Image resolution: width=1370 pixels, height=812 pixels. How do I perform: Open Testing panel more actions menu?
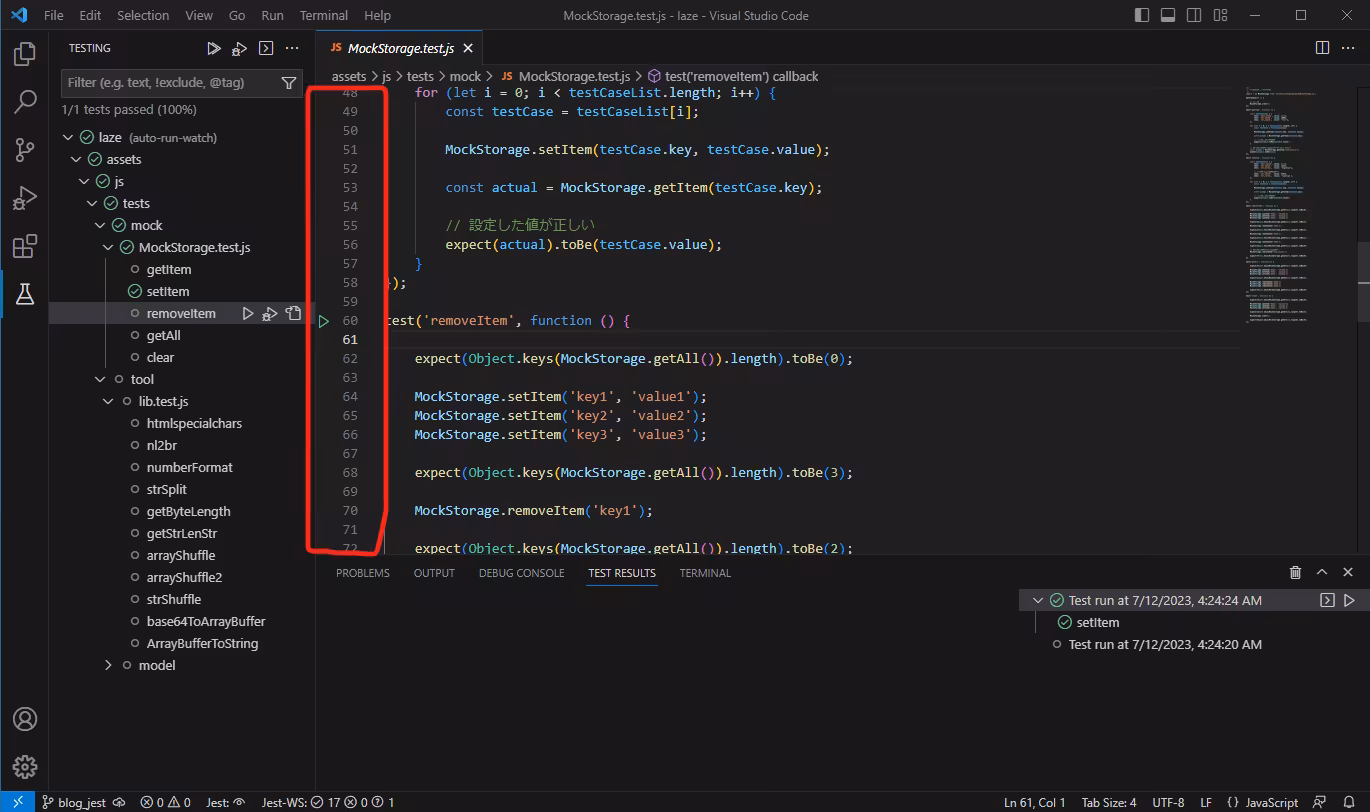(292, 48)
